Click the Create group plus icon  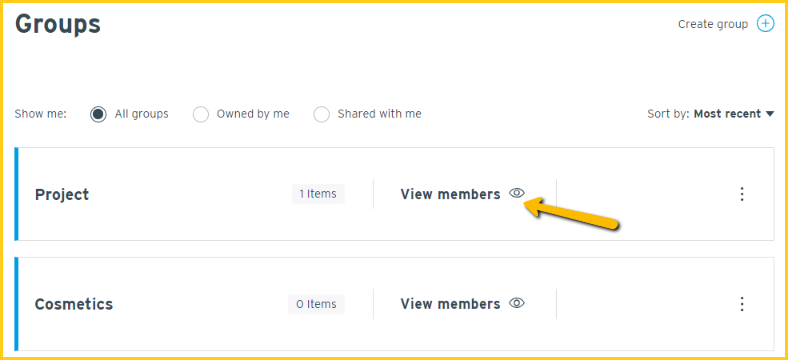pyautogui.click(x=765, y=24)
